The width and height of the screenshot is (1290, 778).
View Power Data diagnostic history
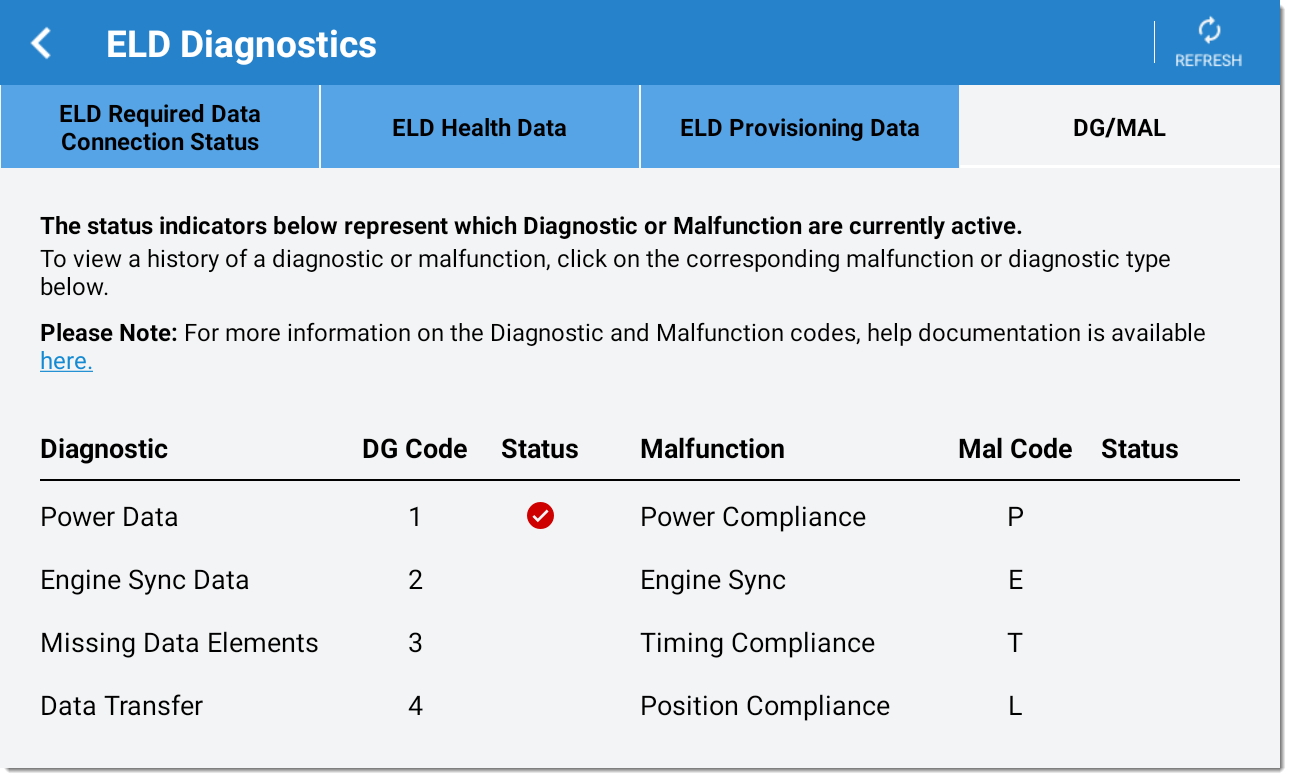(109, 517)
